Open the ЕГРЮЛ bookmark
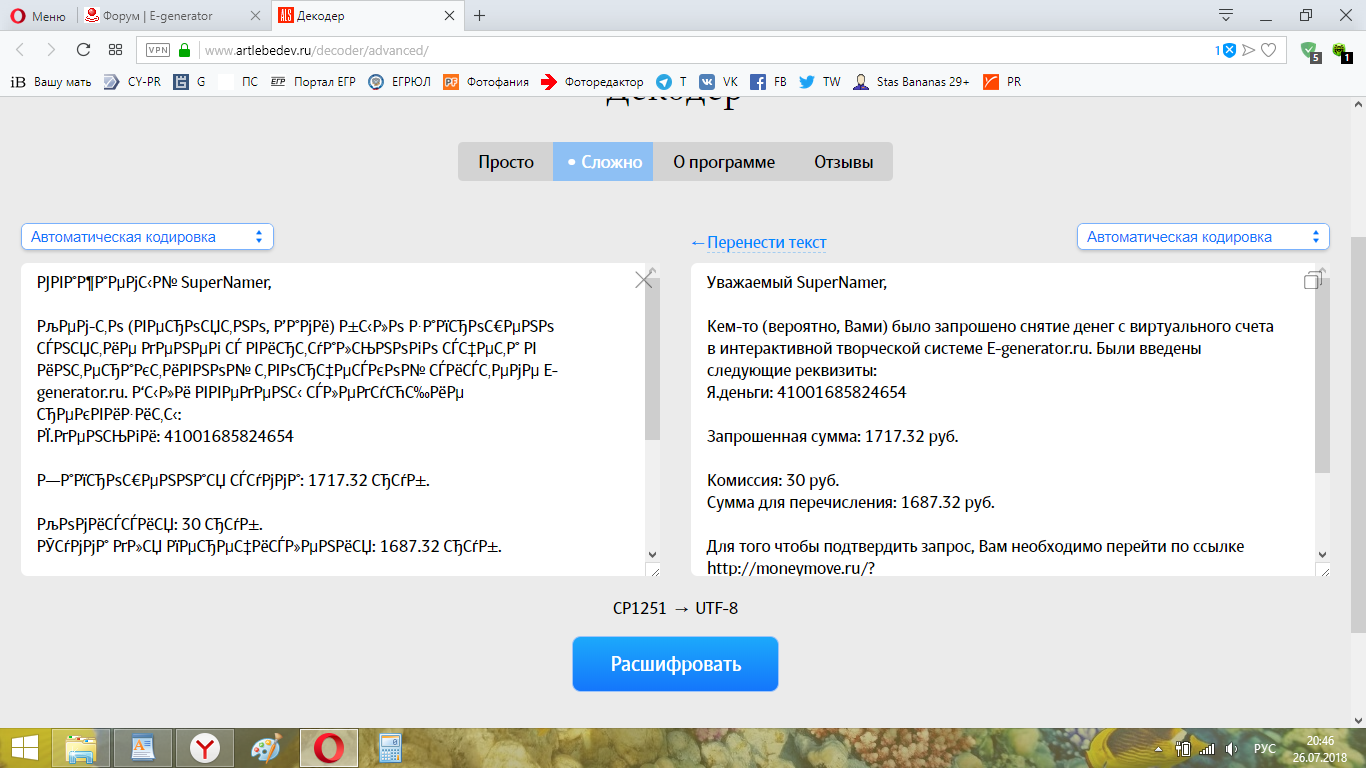The image size is (1366, 768). pyautogui.click(x=399, y=82)
